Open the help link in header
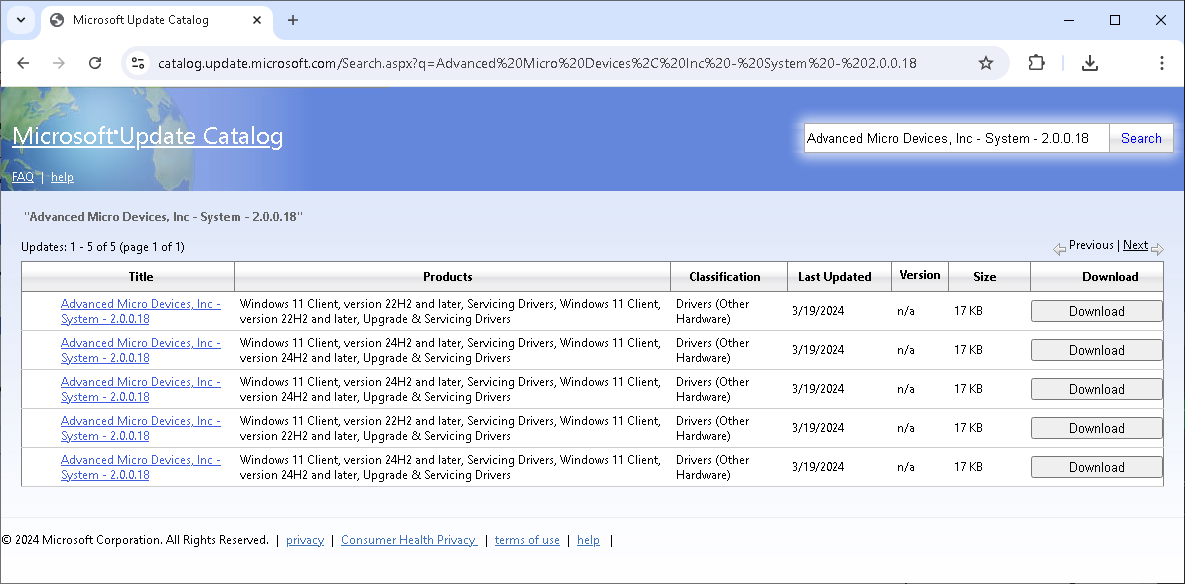 pyautogui.click(x=62, y=177)
